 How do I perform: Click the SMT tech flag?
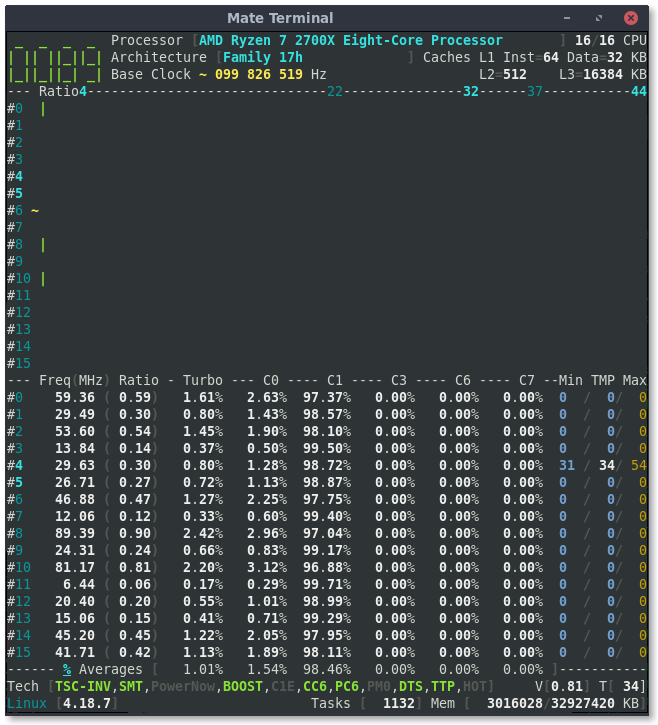coord(131,687)
